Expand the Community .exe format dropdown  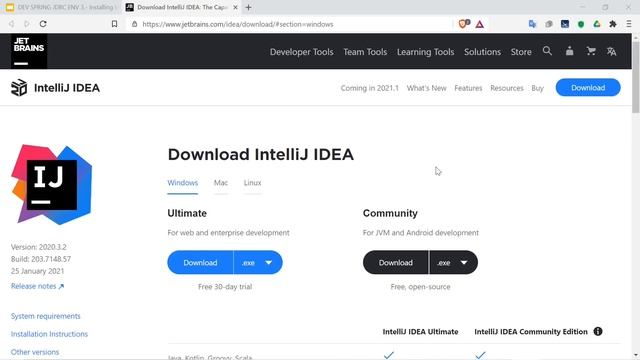point(453,262)
